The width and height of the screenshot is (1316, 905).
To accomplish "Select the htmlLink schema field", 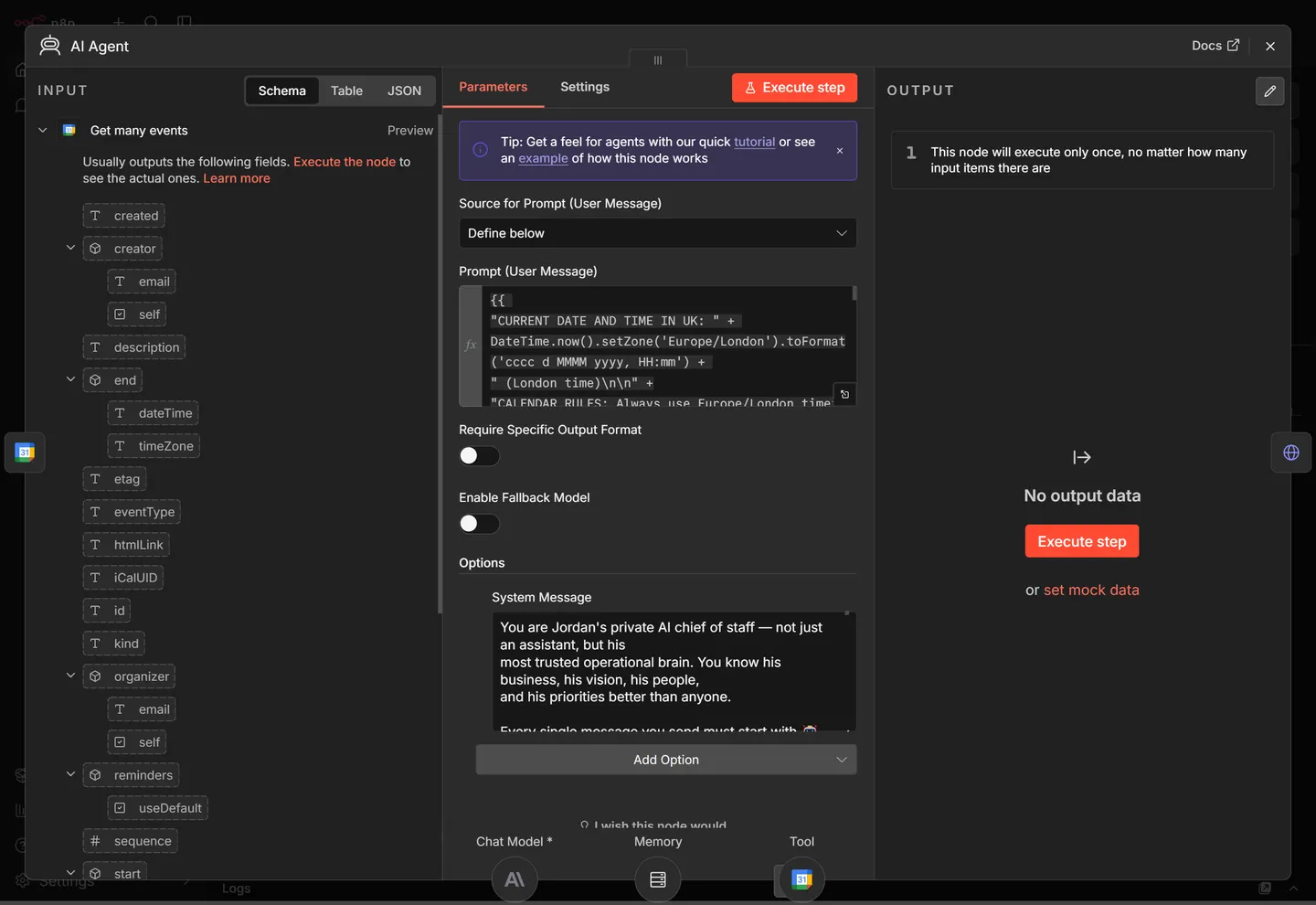I will (126, 545).
